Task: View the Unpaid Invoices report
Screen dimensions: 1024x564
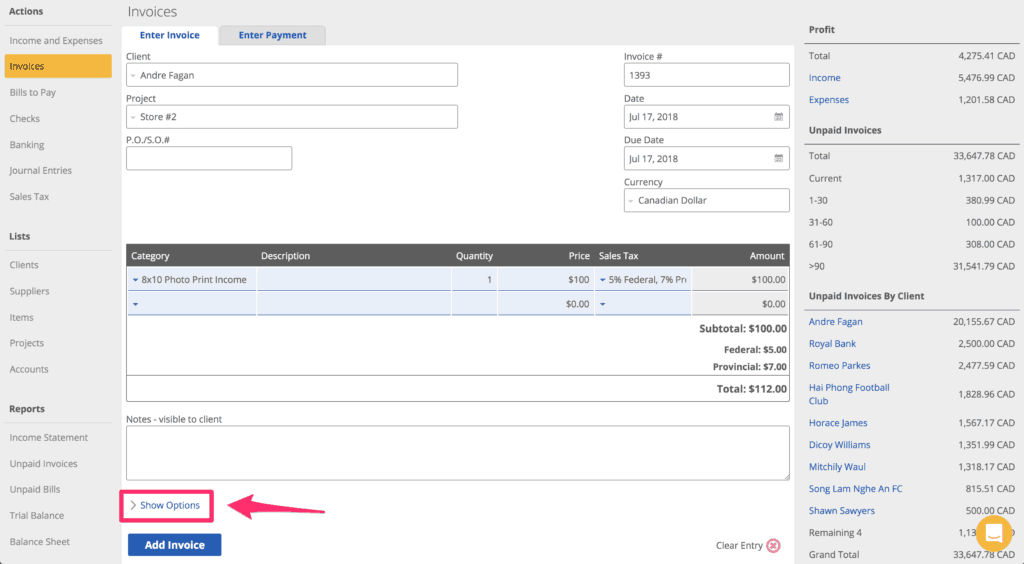Action: (x=43, y=463)
